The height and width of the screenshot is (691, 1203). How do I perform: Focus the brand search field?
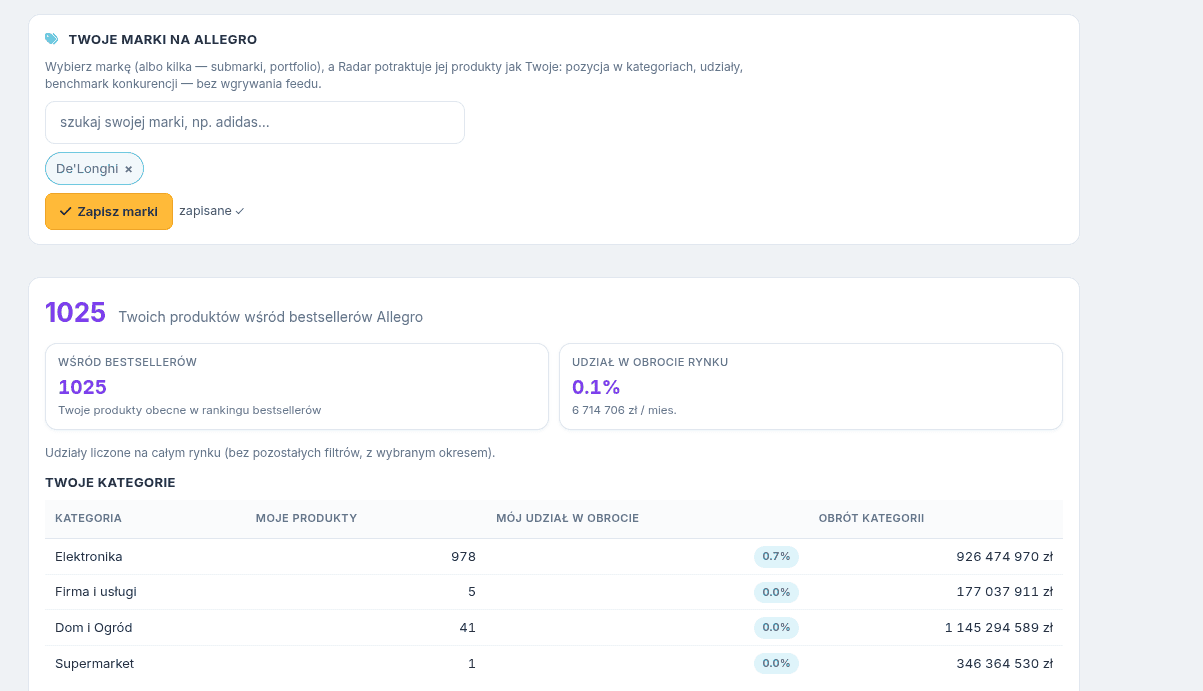click(255, 122)
